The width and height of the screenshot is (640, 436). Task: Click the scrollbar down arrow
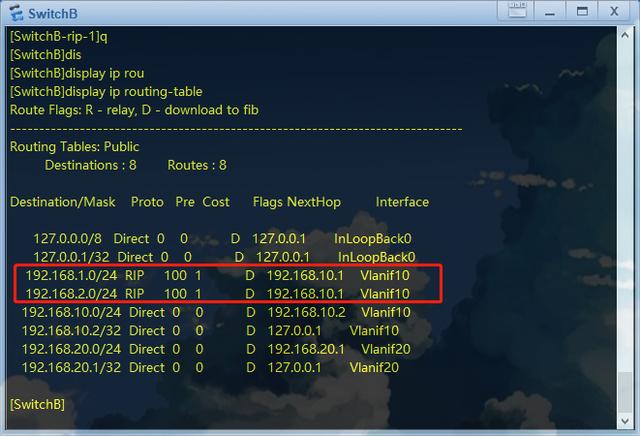coord(624,421)
